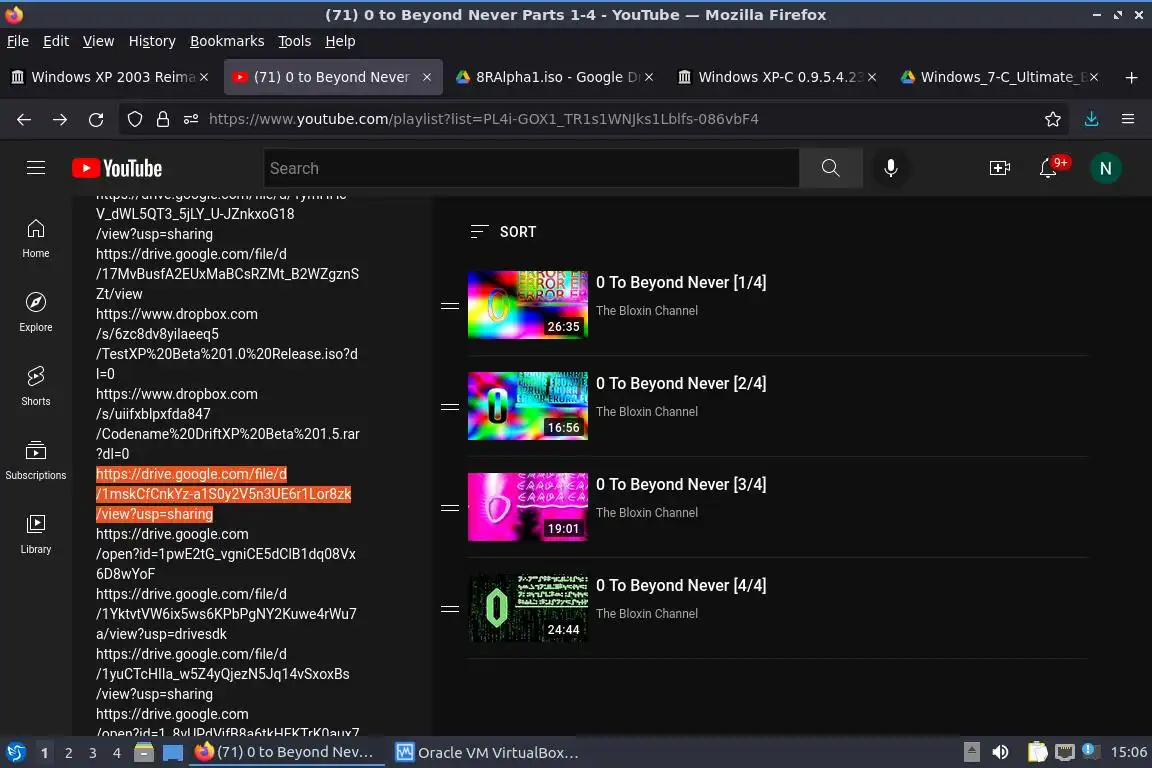
Task: Grab the drag handle for video 1/4
Action: coord(450,306)
